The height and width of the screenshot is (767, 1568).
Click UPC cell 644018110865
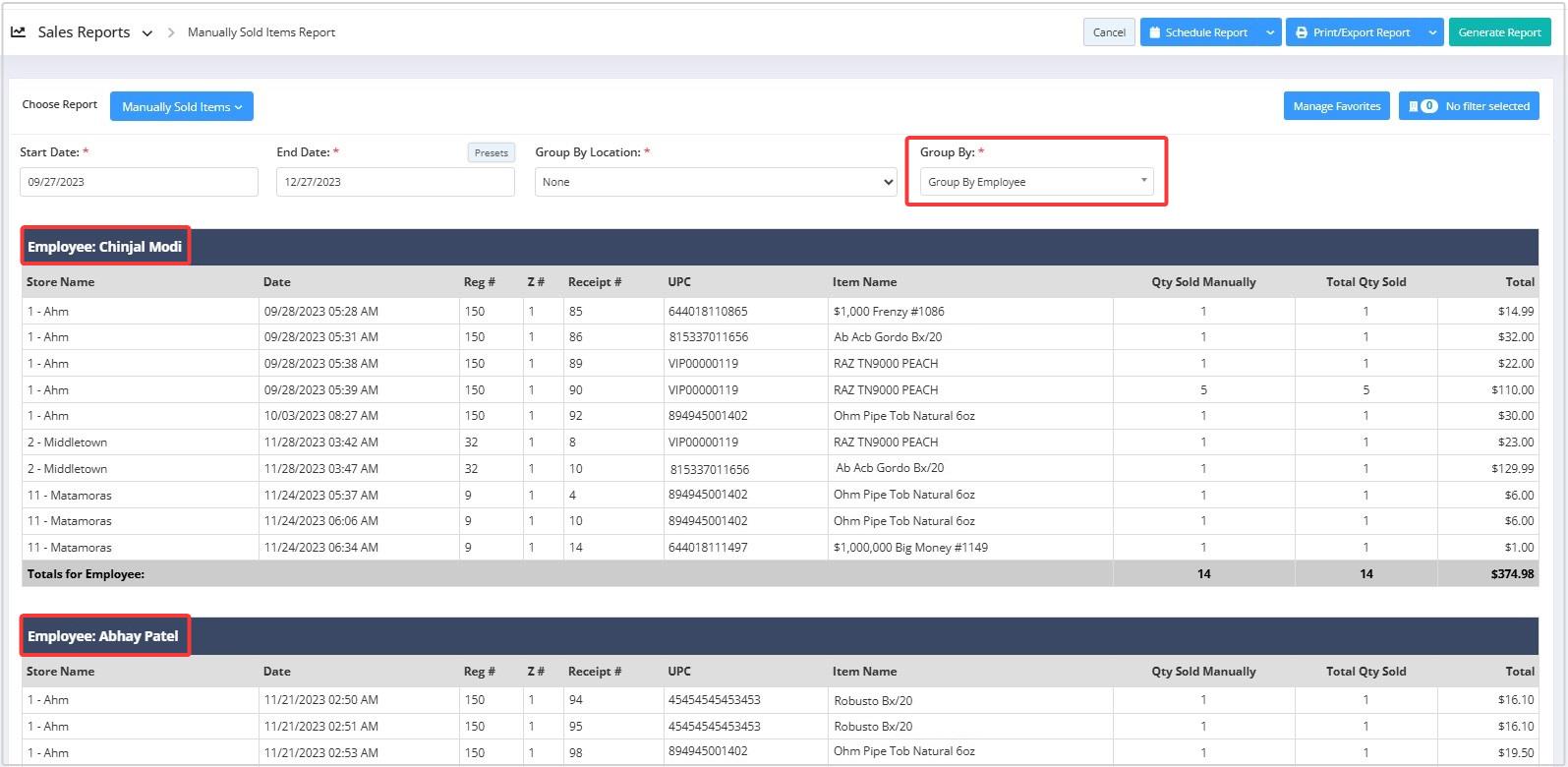(x=708, y=312)
